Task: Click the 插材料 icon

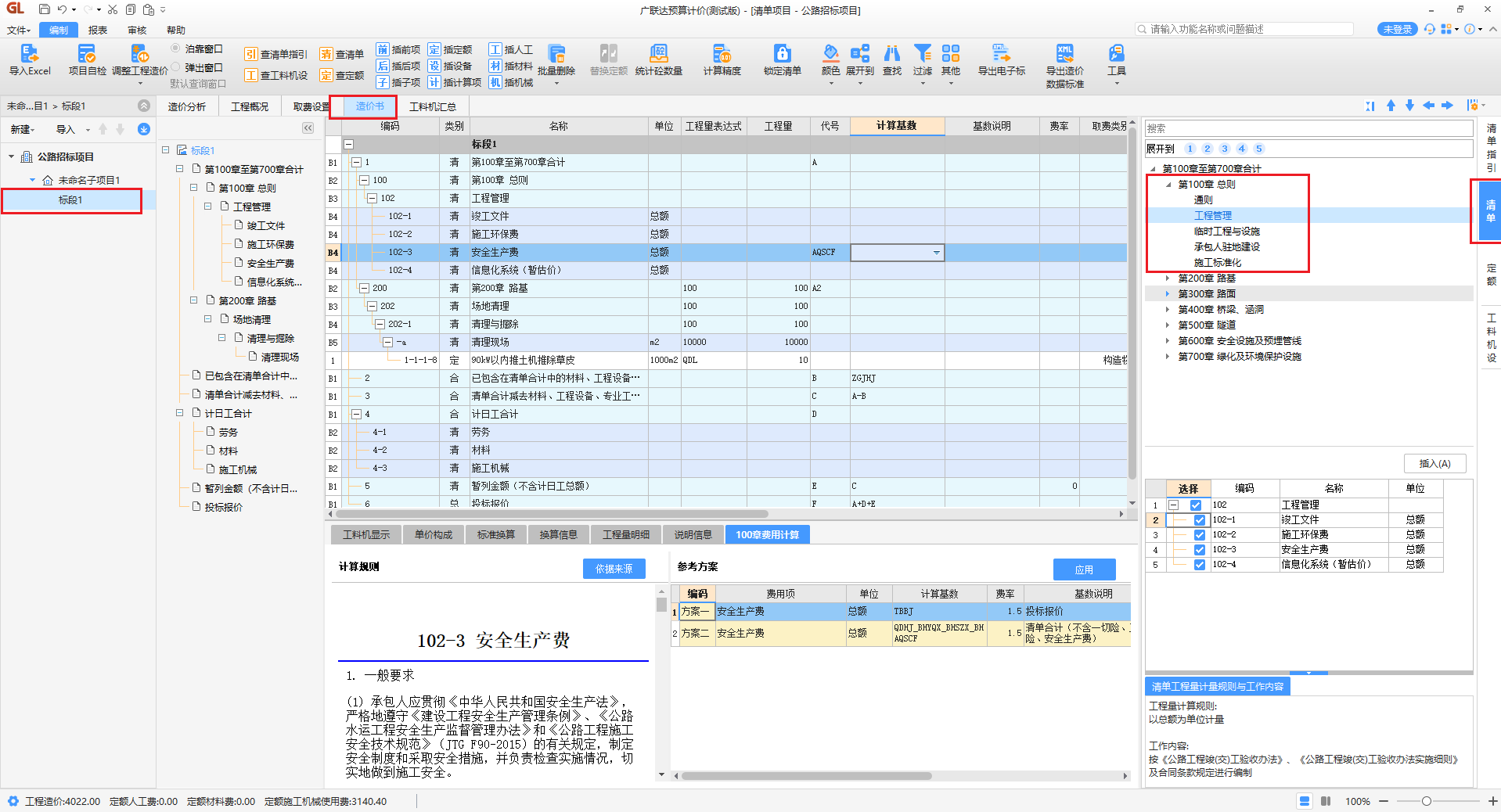Action: (x=495, y=66)
